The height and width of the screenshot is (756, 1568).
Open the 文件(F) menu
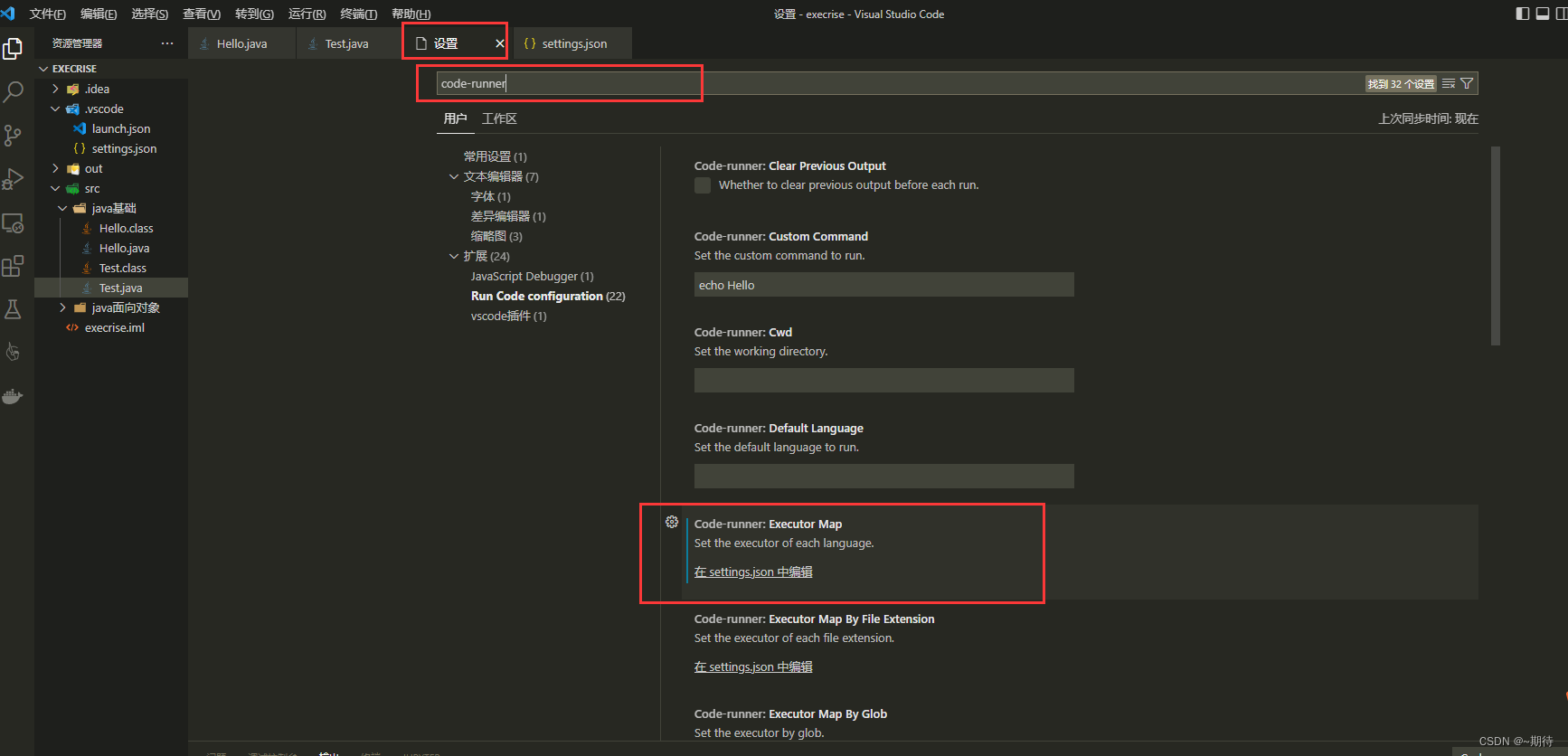[x=48, y=14]
